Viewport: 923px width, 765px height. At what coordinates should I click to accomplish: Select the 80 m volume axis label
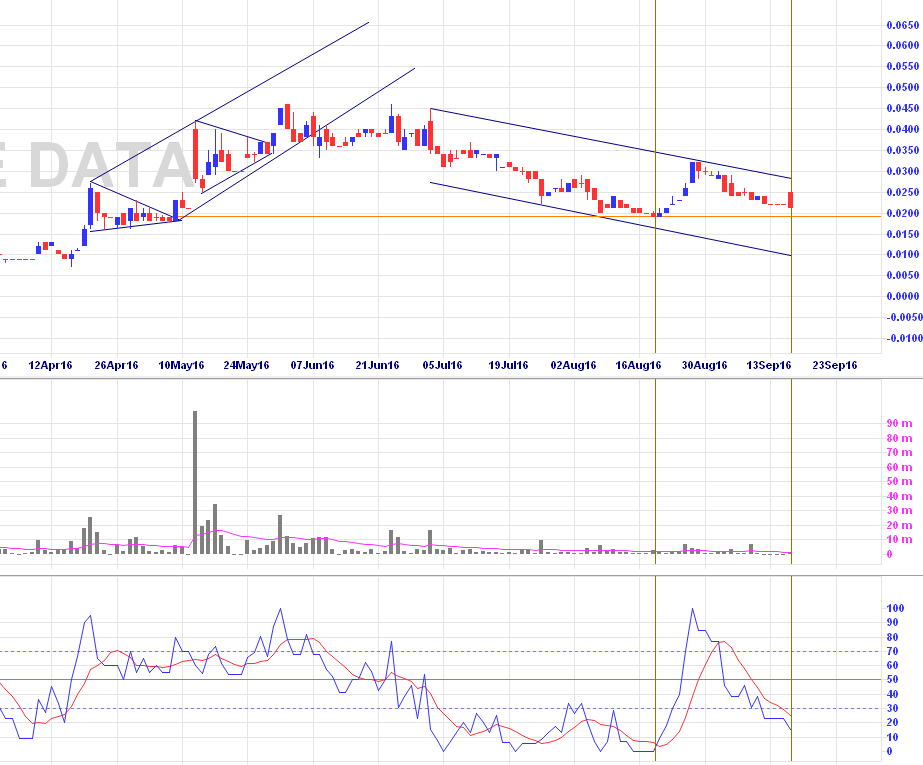(x=899, y=438)
